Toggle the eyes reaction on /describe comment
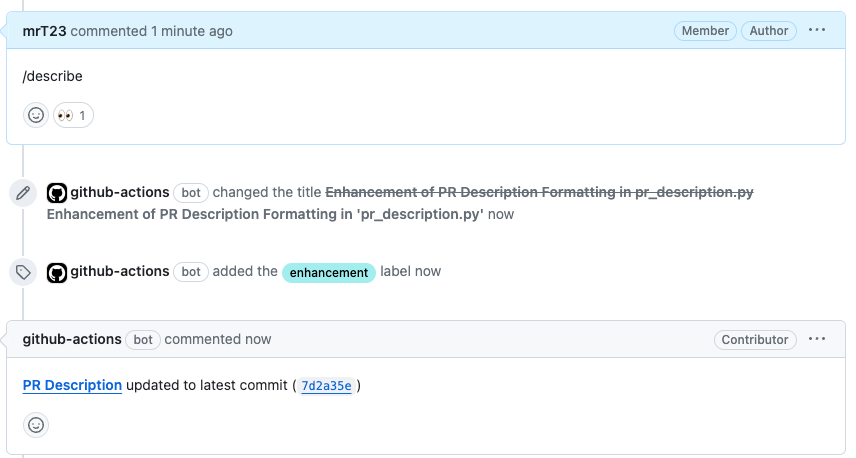 point(73,115)
